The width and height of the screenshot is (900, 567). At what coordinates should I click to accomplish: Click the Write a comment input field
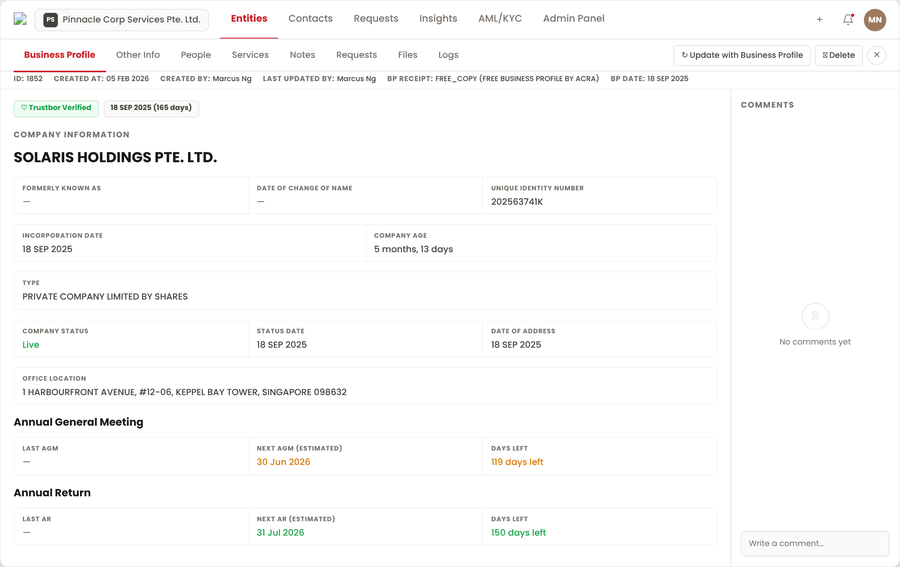(x=814, y=543)
